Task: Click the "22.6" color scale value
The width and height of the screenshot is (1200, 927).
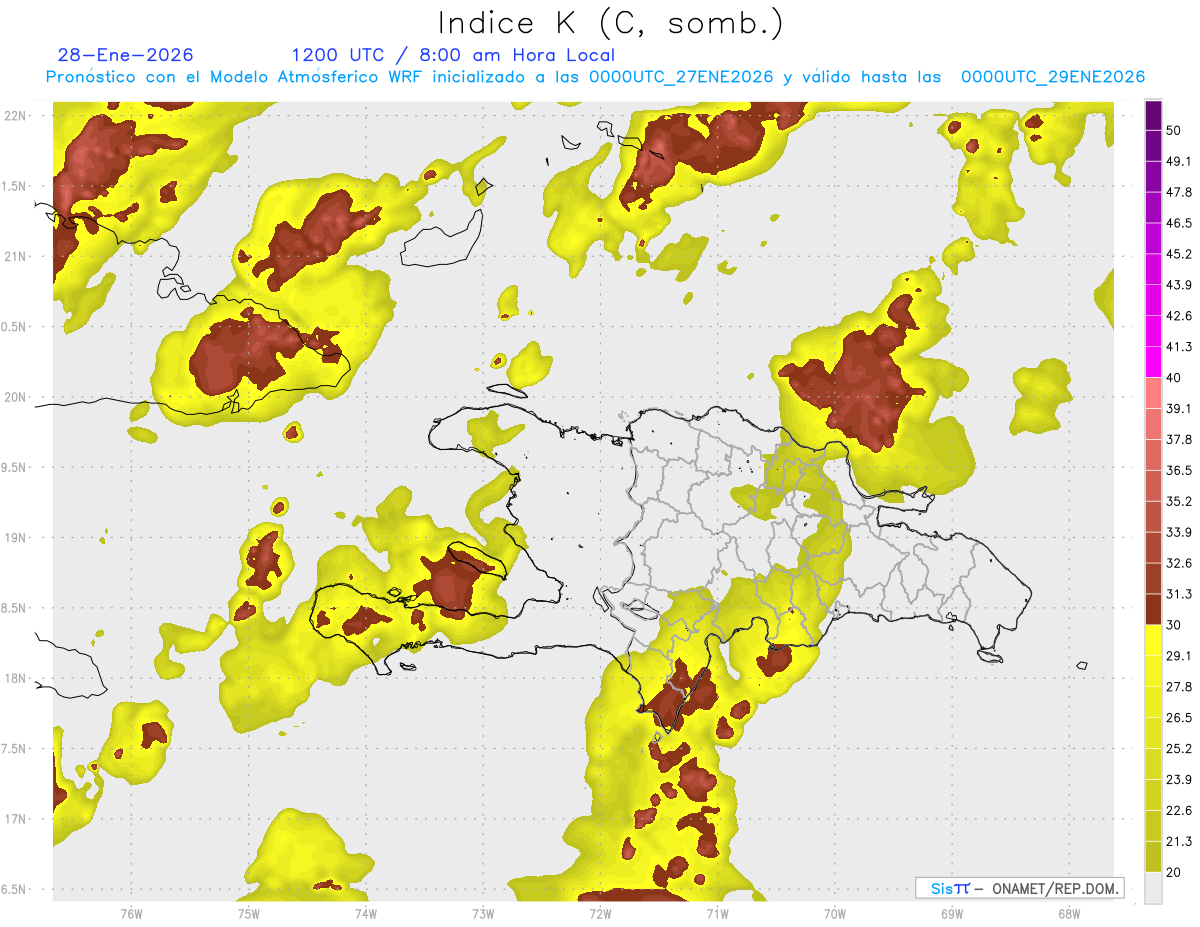Action: tap(1179, 810)
